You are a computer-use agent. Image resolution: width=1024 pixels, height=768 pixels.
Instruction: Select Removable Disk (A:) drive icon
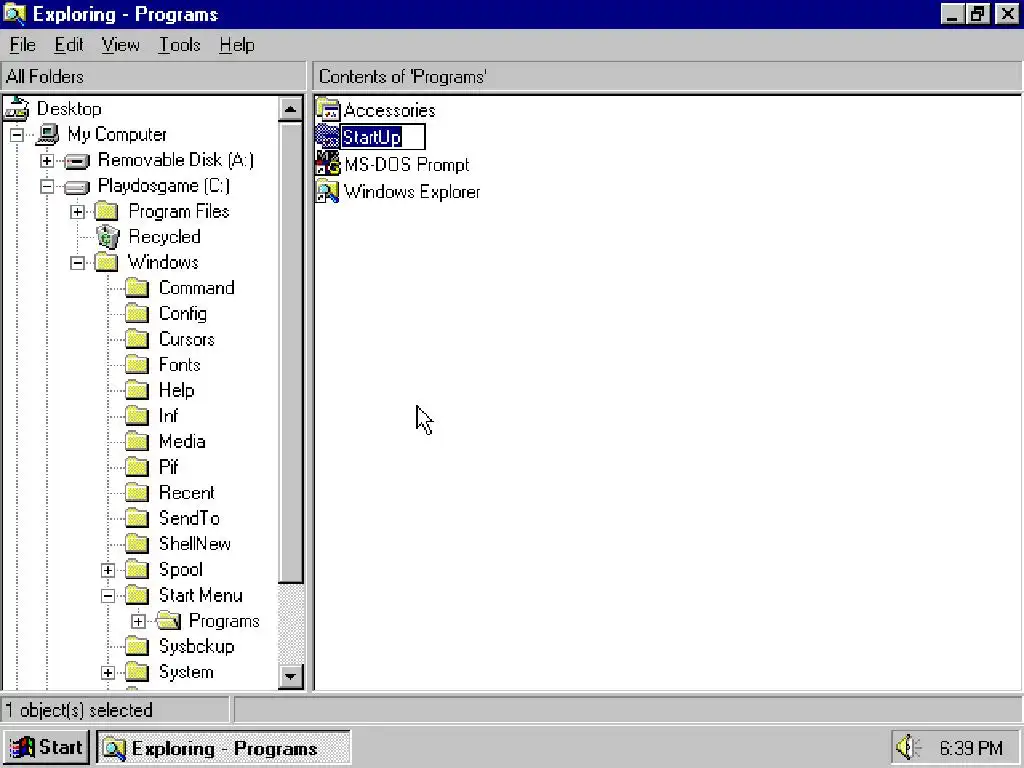(x=78, y=161)
